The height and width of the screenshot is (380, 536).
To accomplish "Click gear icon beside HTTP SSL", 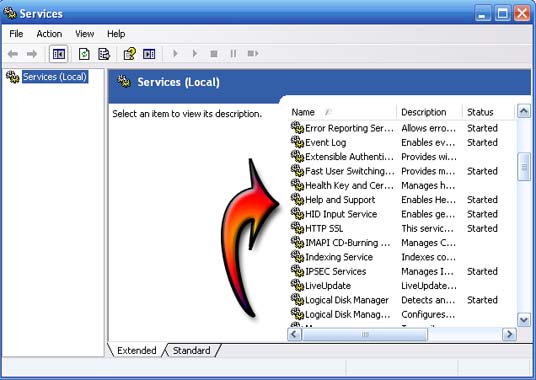I will (x=297, y=227).
